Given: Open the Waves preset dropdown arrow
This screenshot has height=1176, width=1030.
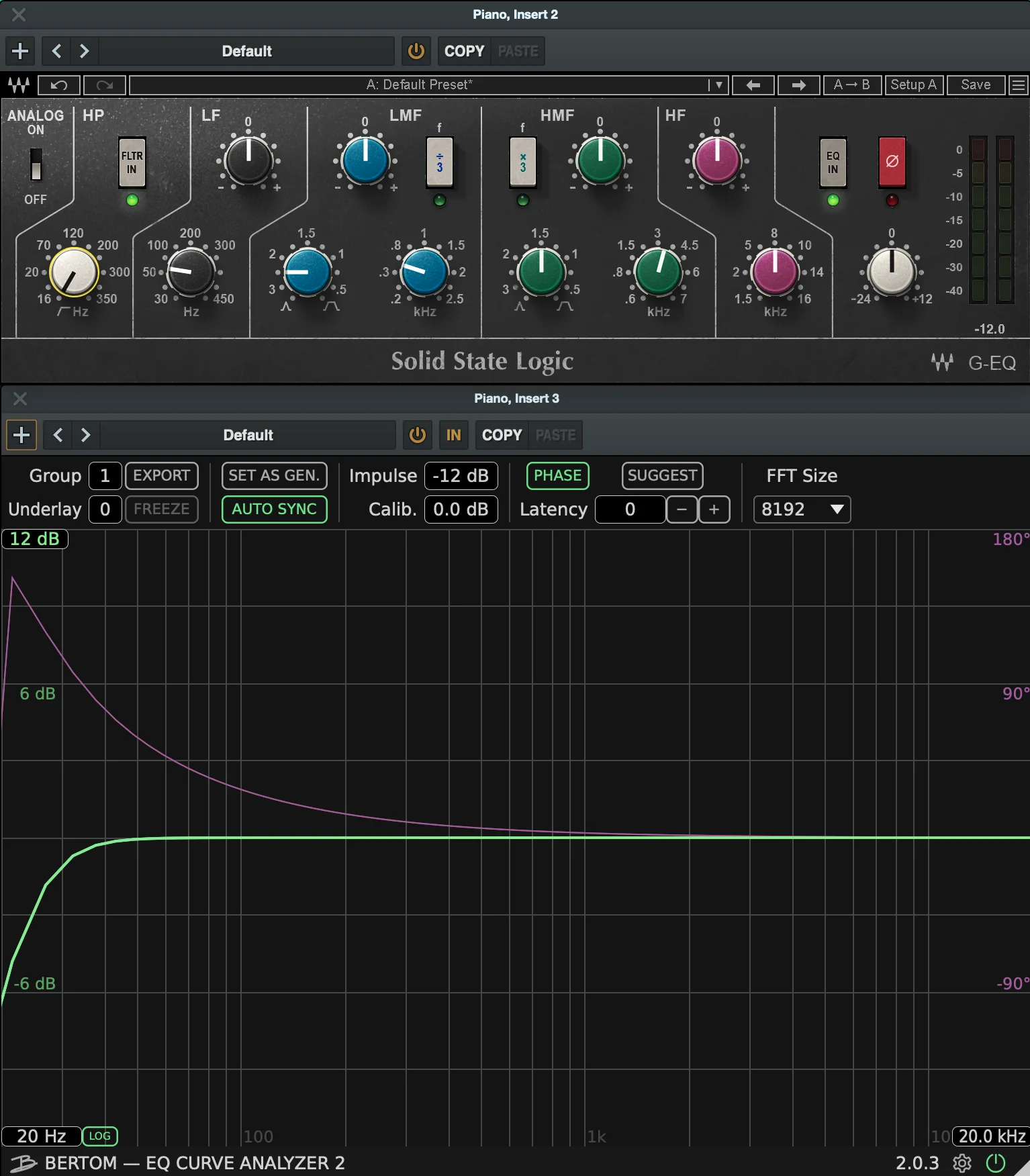Looking at the screenshot, I should 718,85.
